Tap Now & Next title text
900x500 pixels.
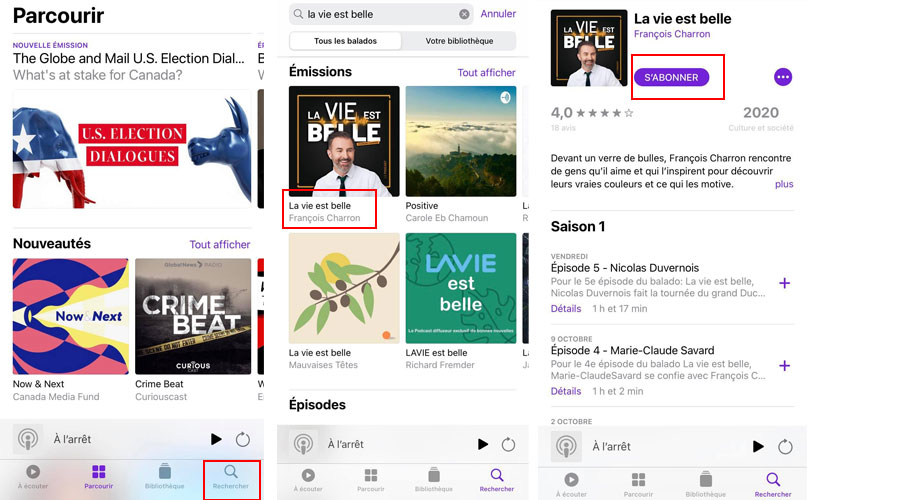coord(38,384)
